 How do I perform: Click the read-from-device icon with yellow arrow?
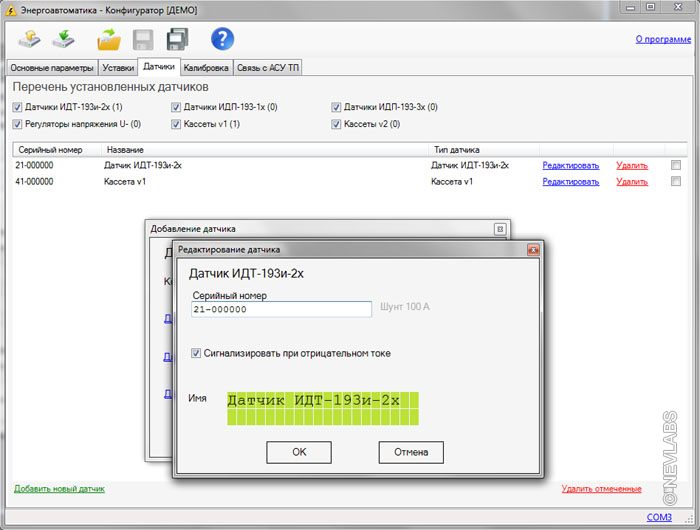[x=30, y=40]
